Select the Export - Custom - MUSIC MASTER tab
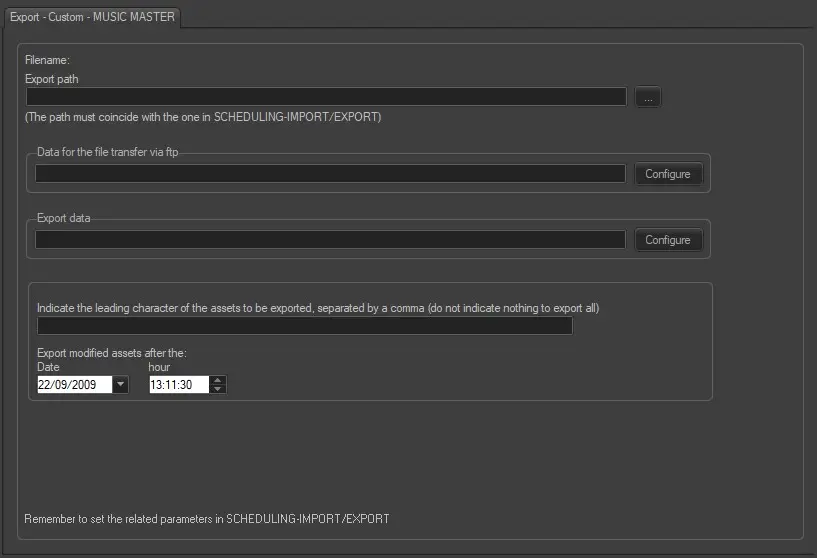 tap(92, 17)
